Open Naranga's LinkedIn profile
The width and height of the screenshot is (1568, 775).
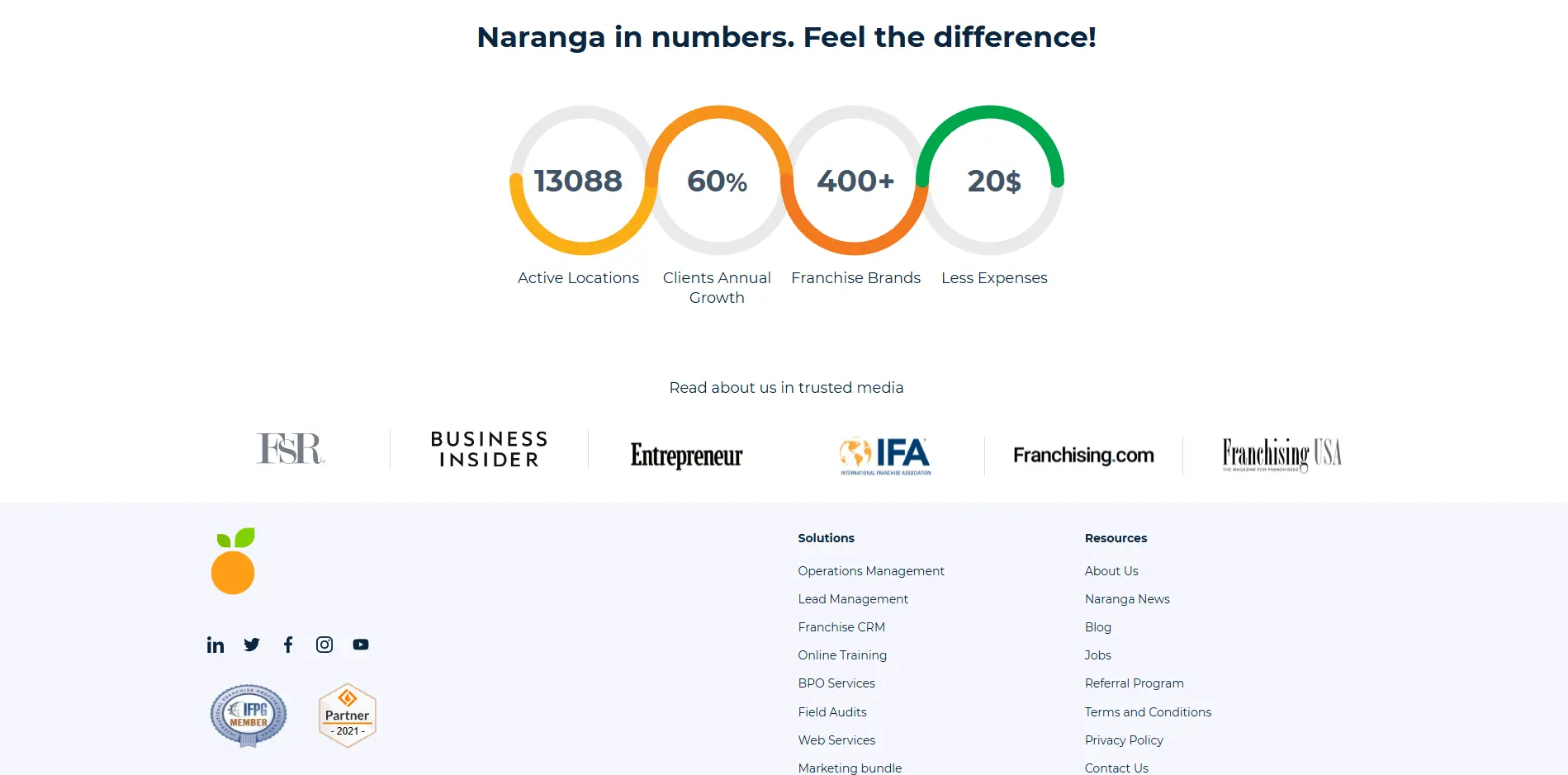pos(215,645)
